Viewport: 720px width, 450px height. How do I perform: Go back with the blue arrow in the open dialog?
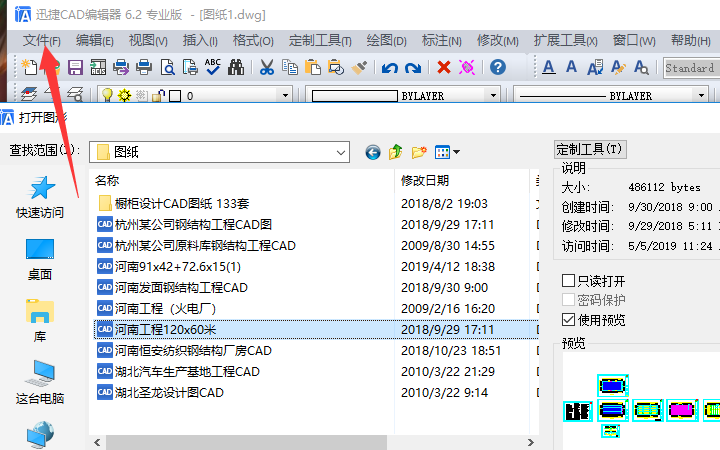click(373, 152)
